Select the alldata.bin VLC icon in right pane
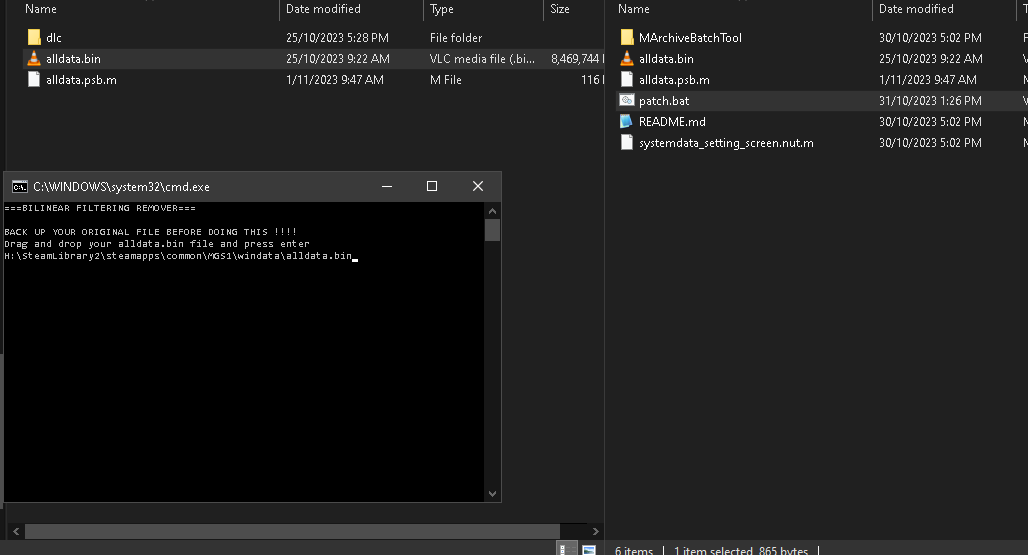 tap(627, 58)
